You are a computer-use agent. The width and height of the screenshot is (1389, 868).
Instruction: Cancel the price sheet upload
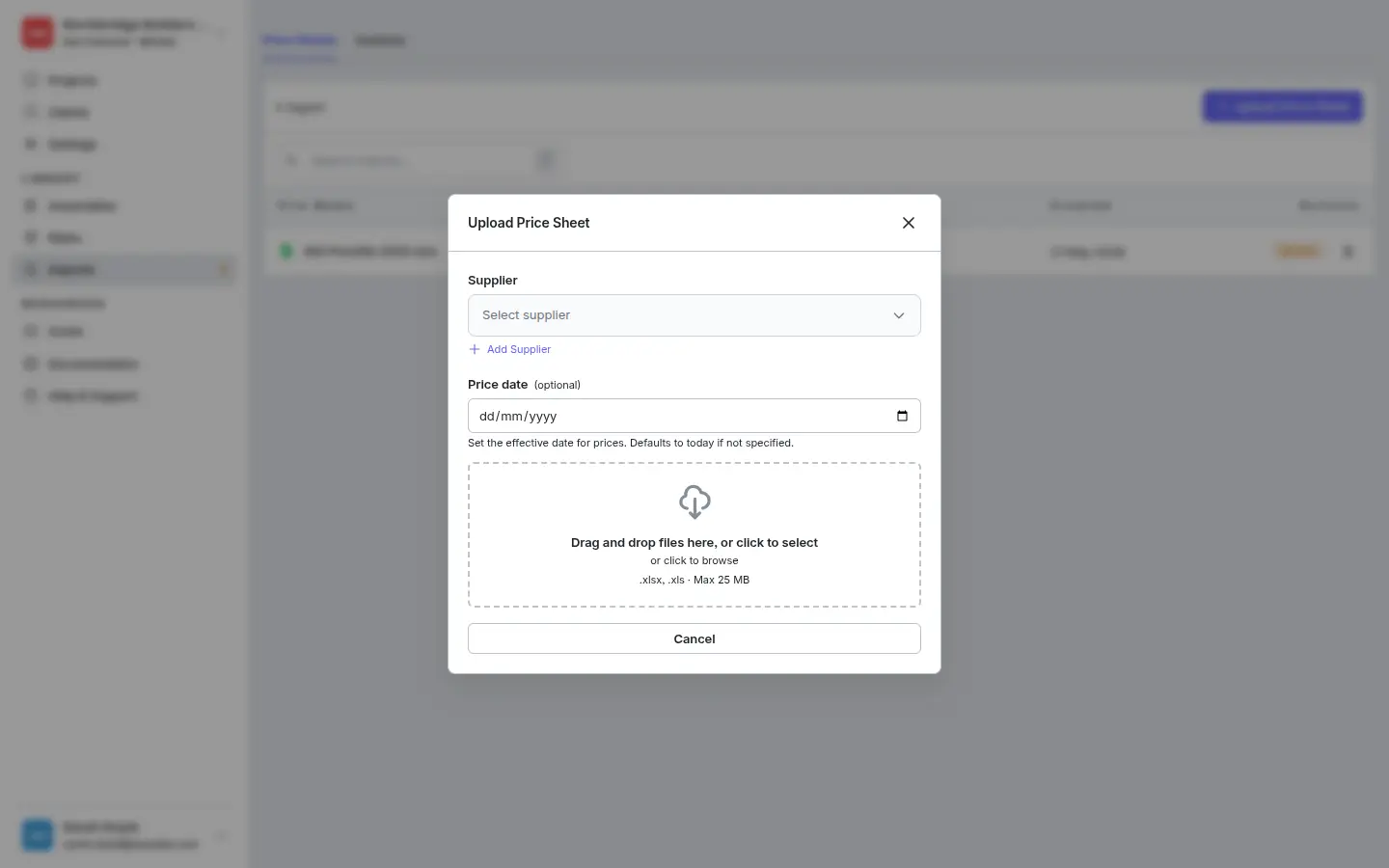(x=694, y=638)
